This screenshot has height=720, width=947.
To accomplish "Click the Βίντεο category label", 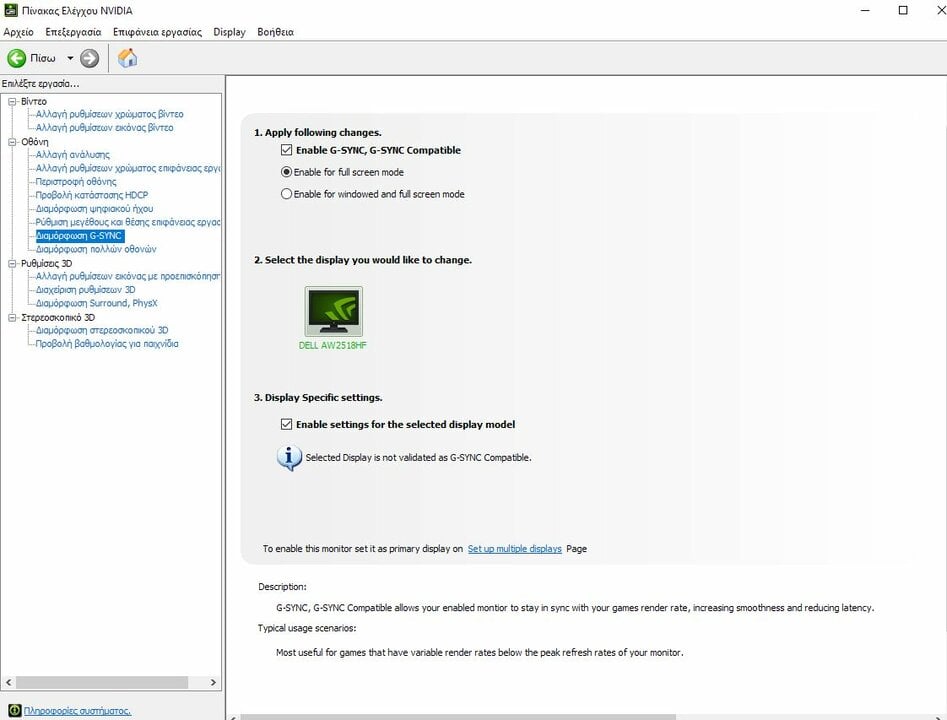I will tap(34, 101).
